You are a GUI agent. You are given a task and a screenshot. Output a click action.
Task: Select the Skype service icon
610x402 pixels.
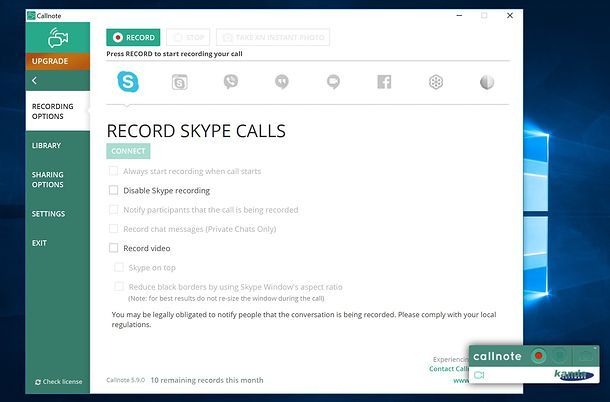coord(128,82)
